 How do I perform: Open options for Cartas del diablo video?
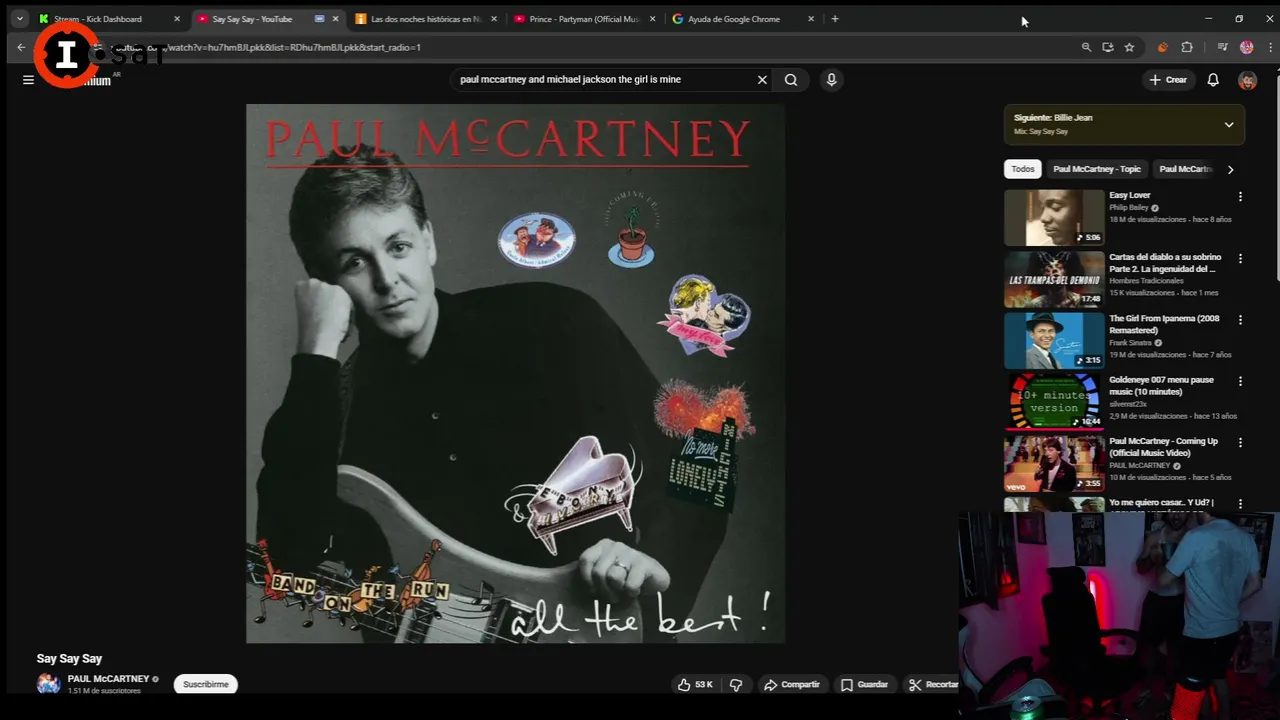1240,258
